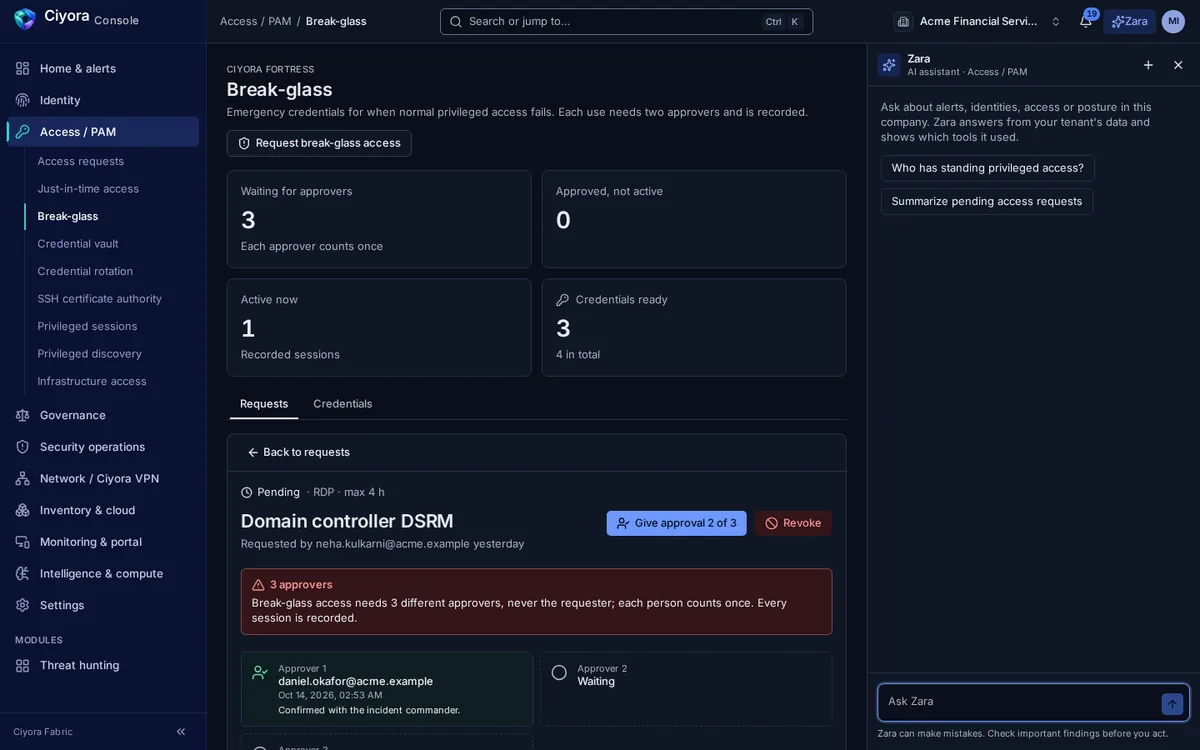Ask Who has standing privileged access?
Viewport: 1200px width, 750px height.
988,168
